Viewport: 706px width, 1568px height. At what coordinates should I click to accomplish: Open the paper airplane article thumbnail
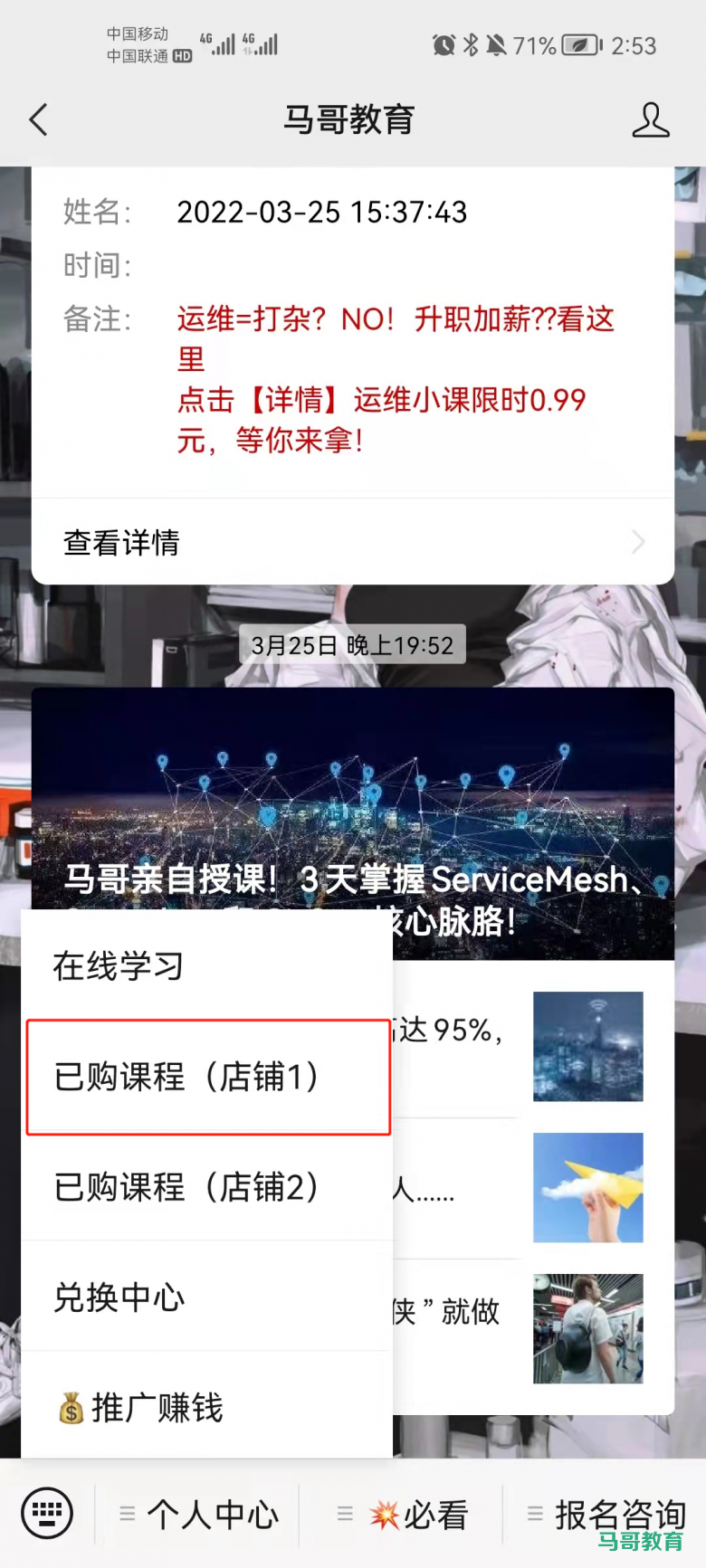click(588, 1187)
